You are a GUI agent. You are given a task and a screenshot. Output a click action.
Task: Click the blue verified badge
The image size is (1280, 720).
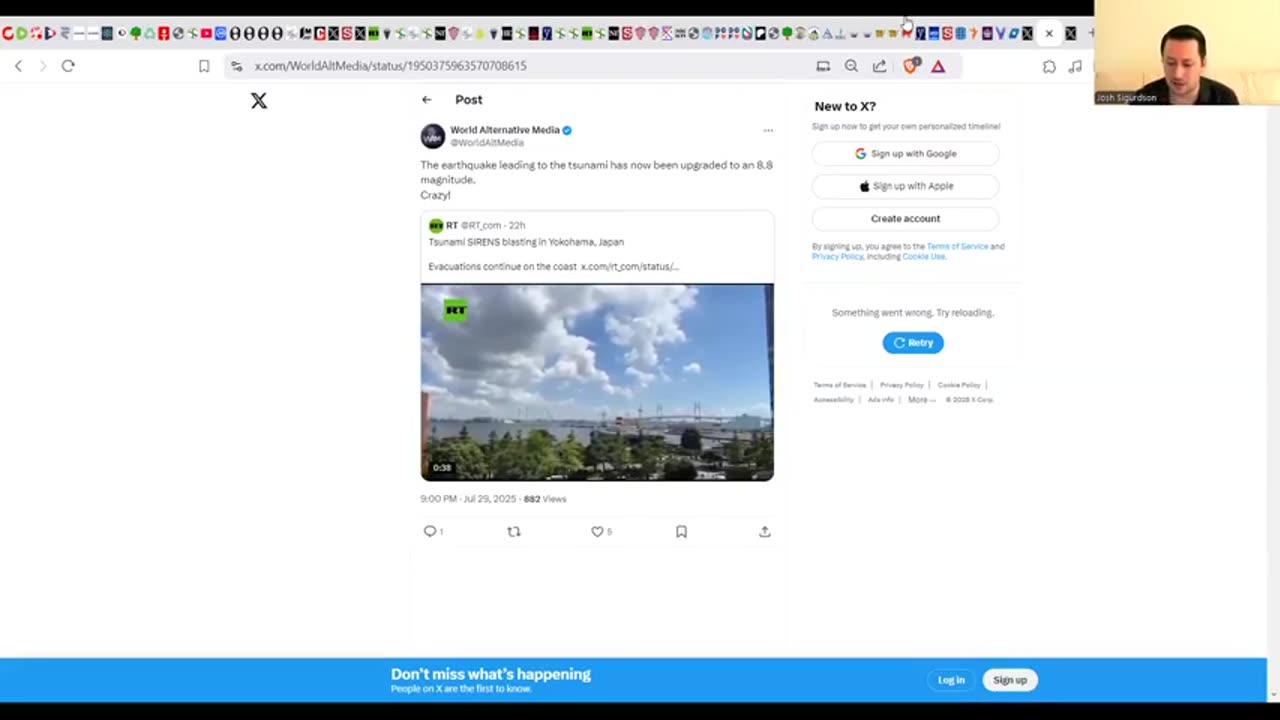[x=567, y=130]
